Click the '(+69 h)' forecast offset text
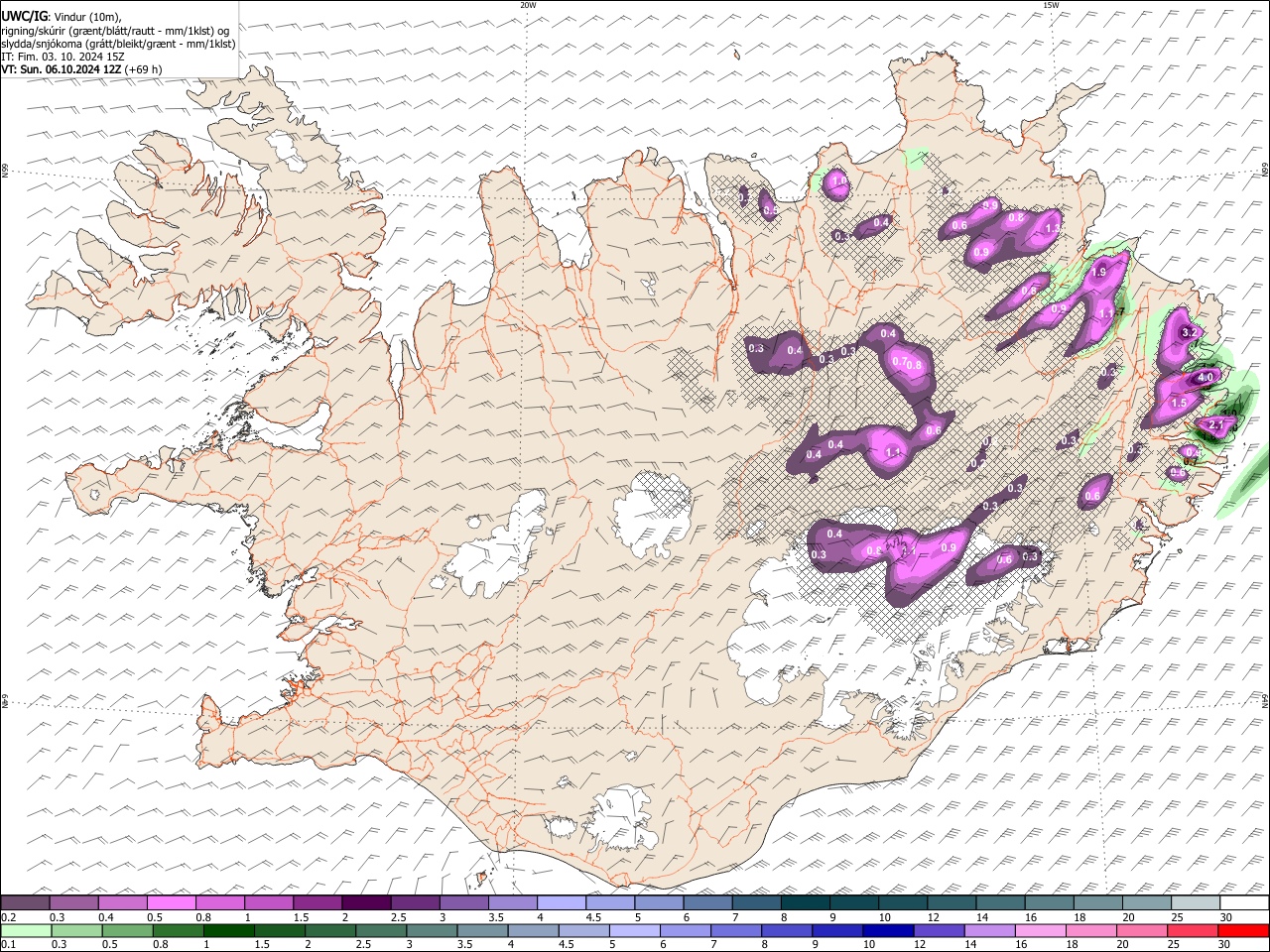Image resolution: width=1270 pixels, height=952 pixels. pos(143,69)
